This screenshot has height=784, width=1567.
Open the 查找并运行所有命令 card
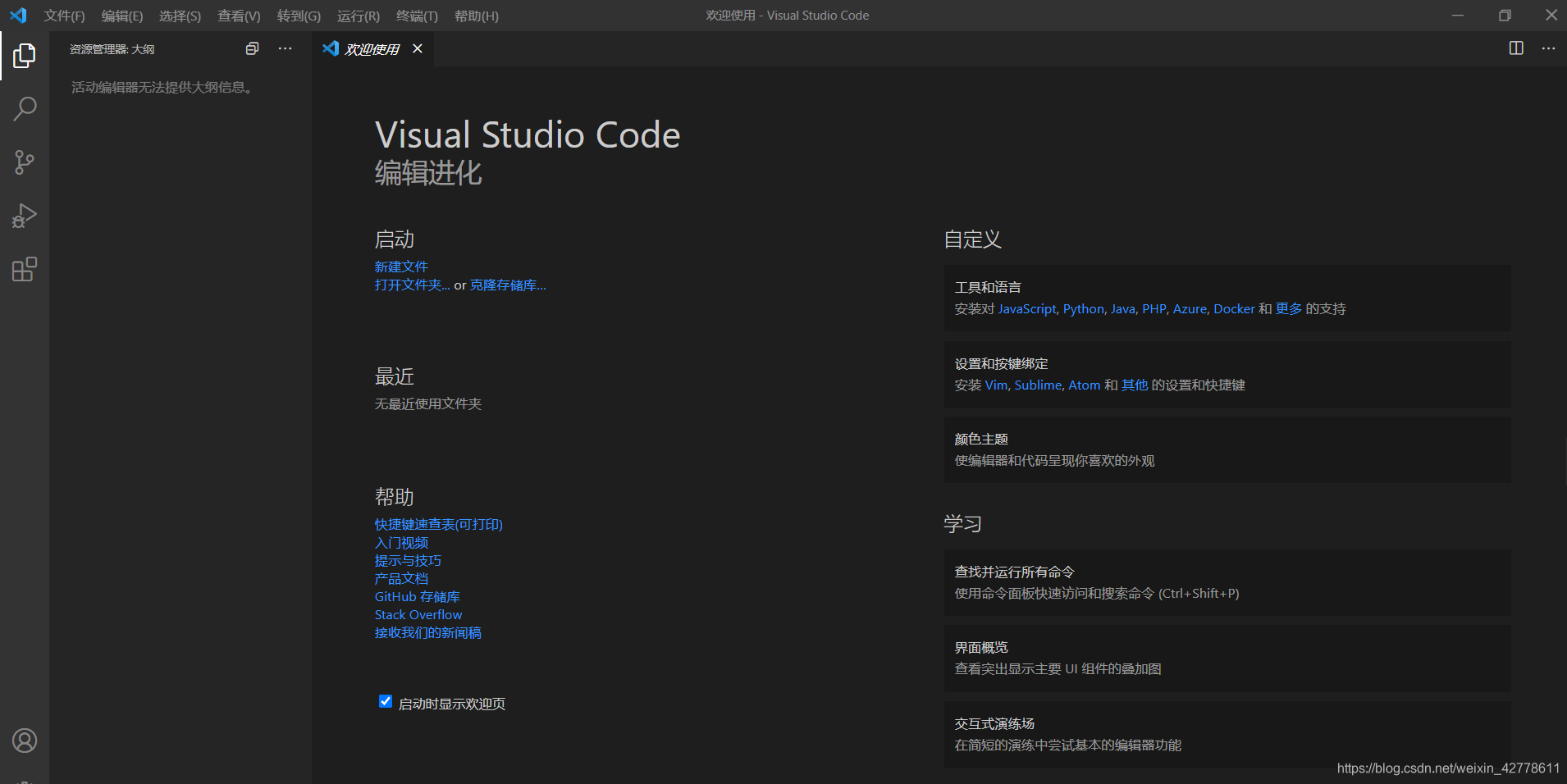1227,582
